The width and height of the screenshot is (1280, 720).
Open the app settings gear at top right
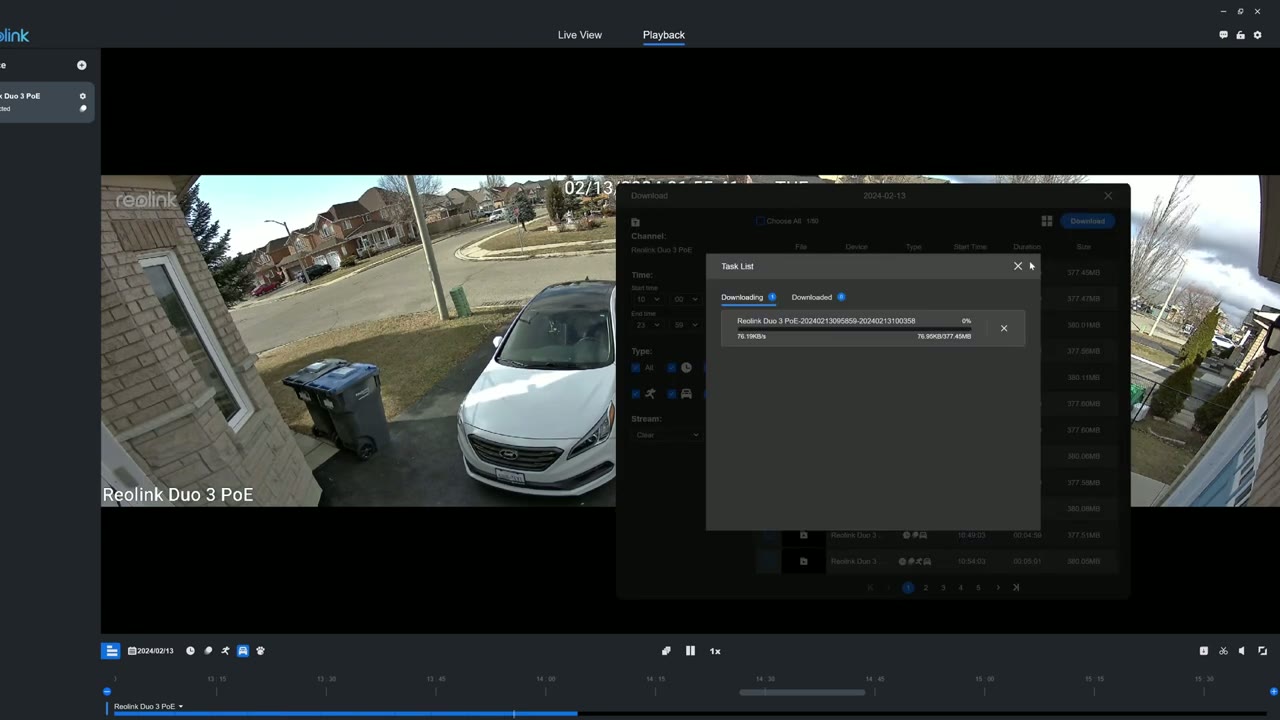click(x=1258, y=35)
